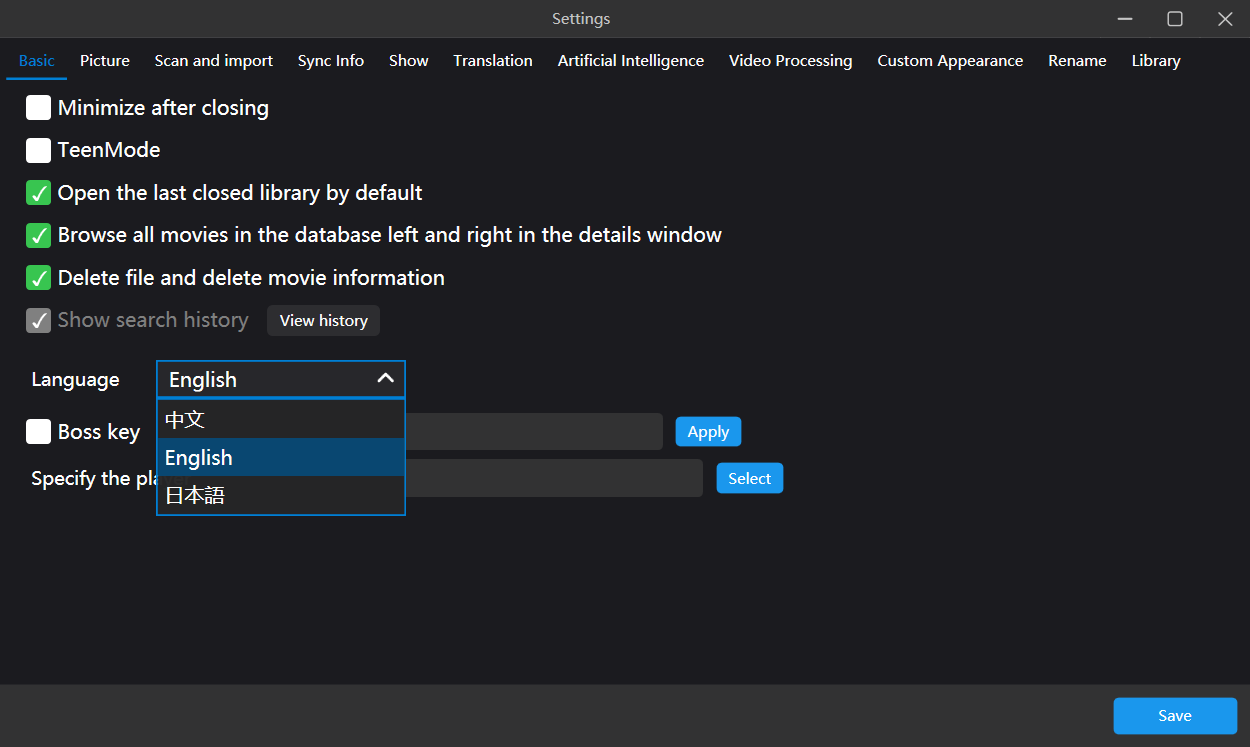Screen dimensions: 1250x747
Task: Switch to the Picture tab
Action: click(x=105, y=61)
